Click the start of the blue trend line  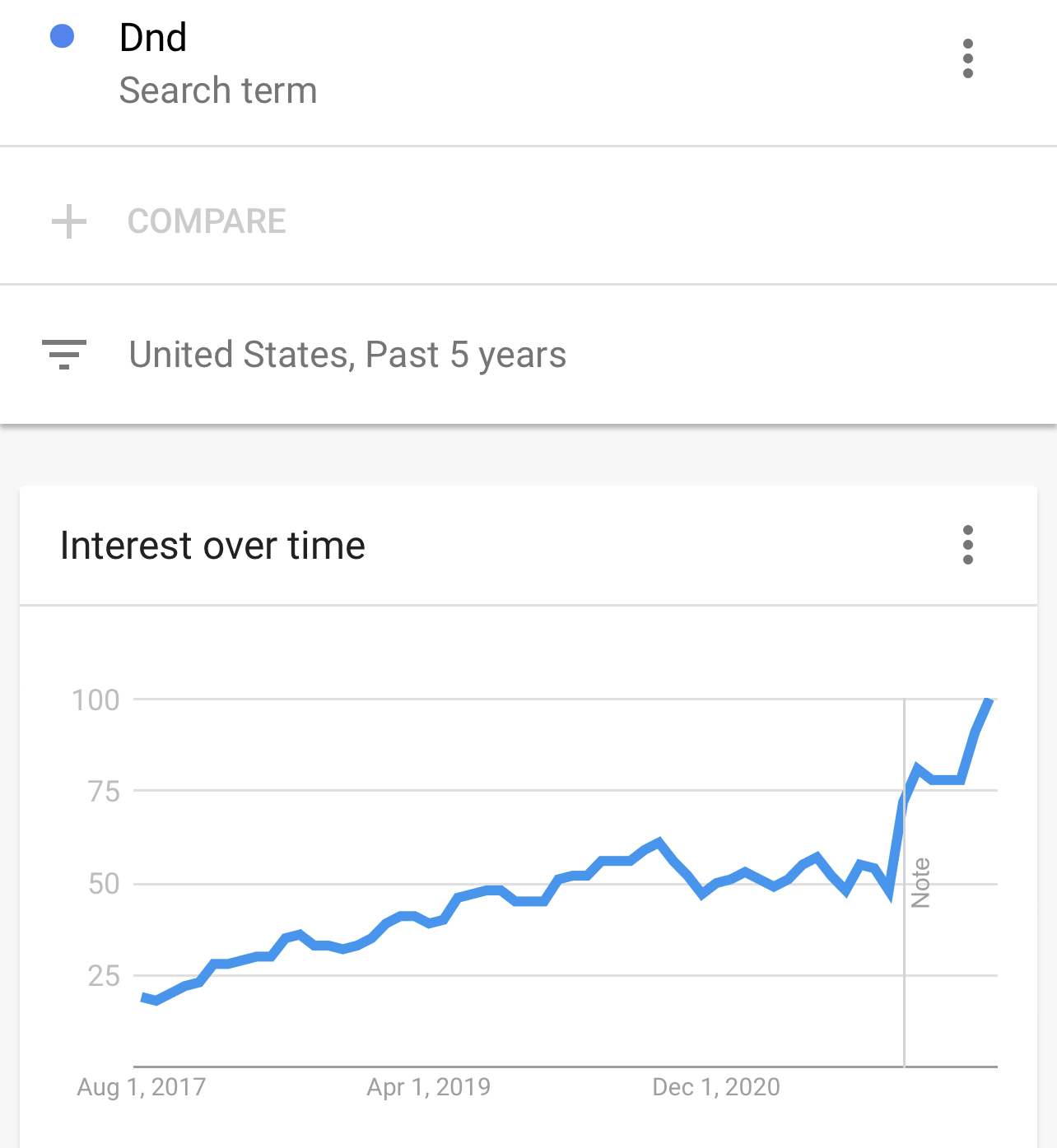pos(144,997)
